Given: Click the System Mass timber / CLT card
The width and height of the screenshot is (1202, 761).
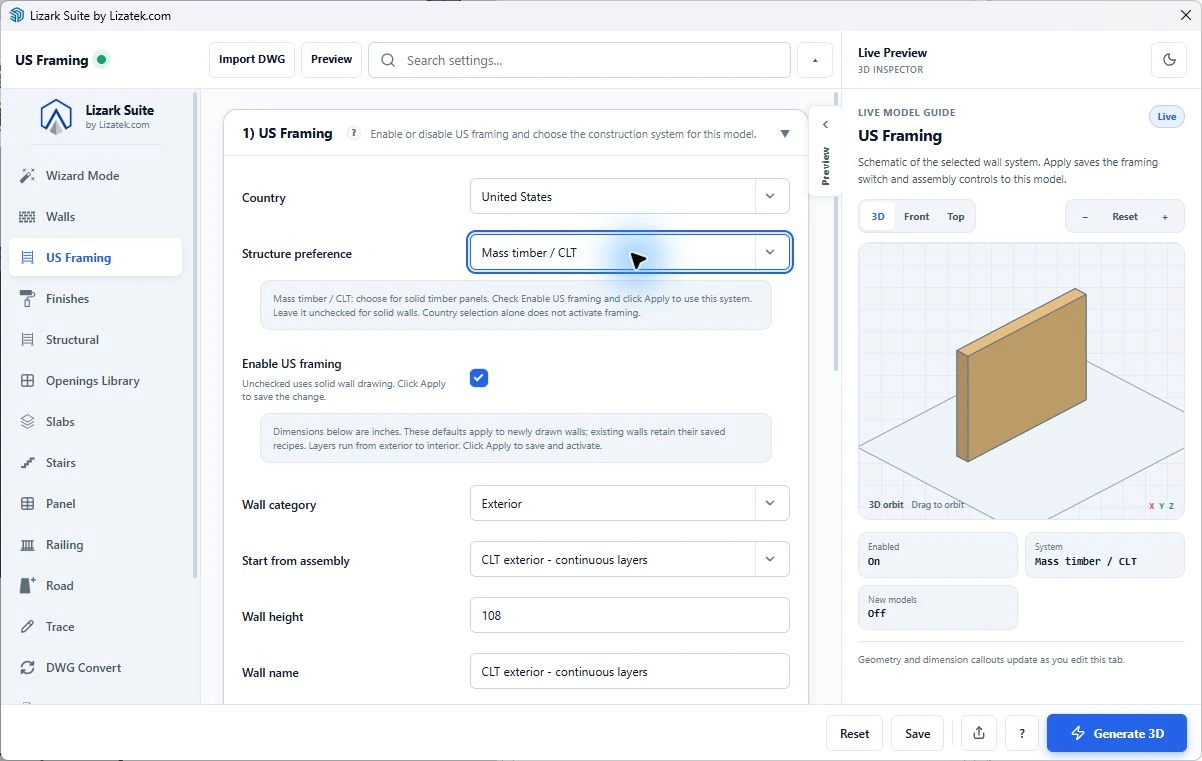Looking at the screenshot, I should pos(1104,555).
